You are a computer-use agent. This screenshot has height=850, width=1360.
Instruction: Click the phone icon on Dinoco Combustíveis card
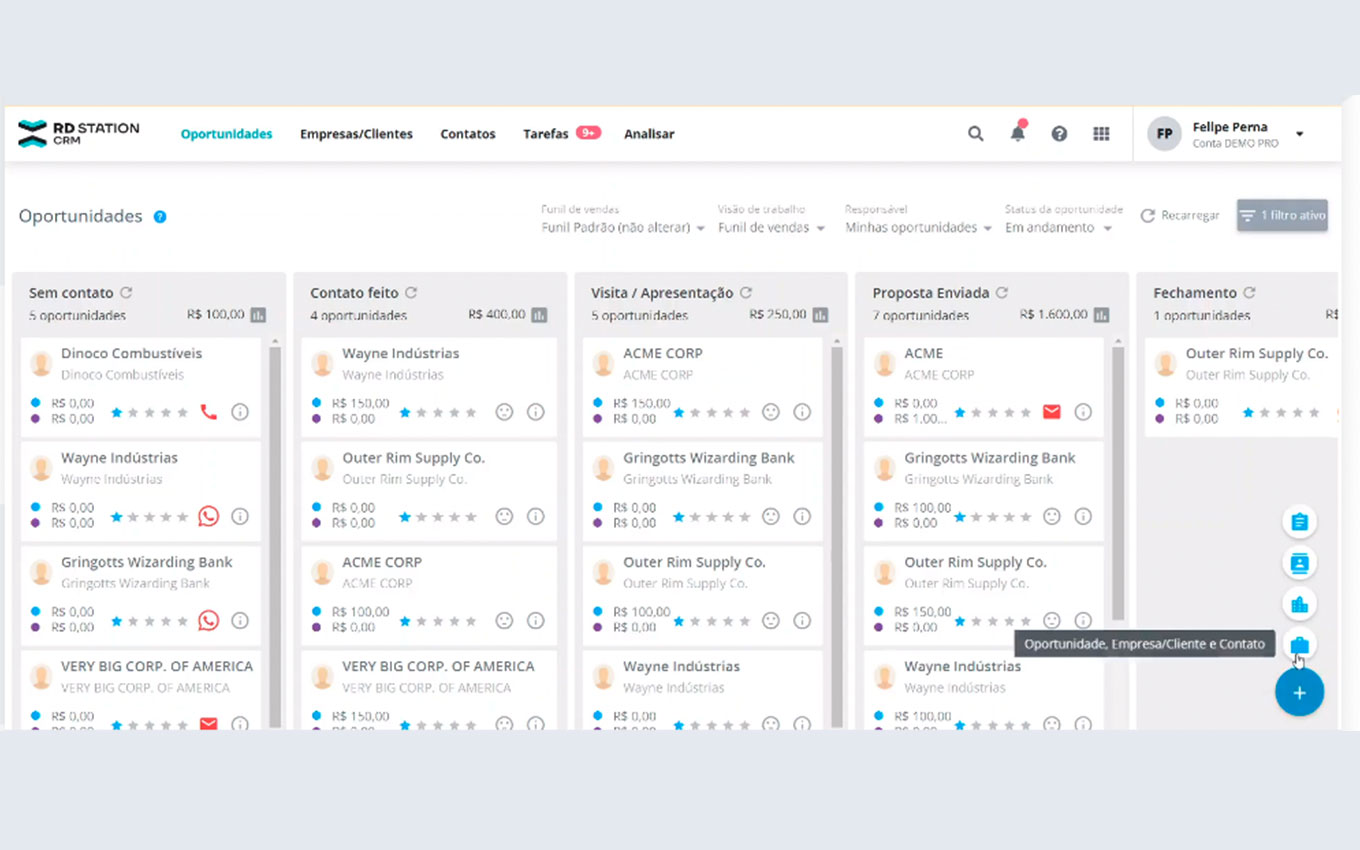208,411
